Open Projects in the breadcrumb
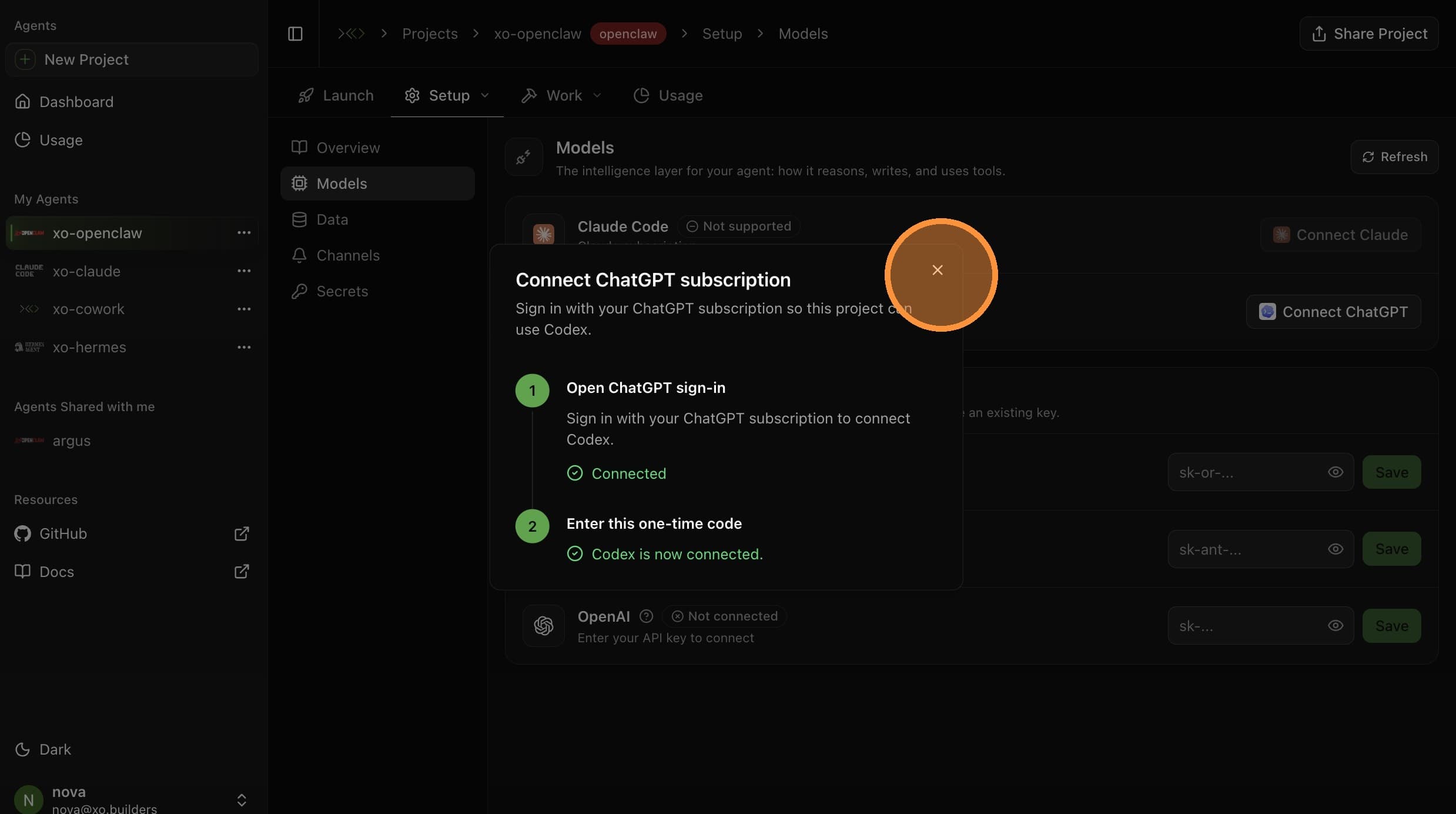The width and height of the screenshot is (1456, 814). [430, 34]
